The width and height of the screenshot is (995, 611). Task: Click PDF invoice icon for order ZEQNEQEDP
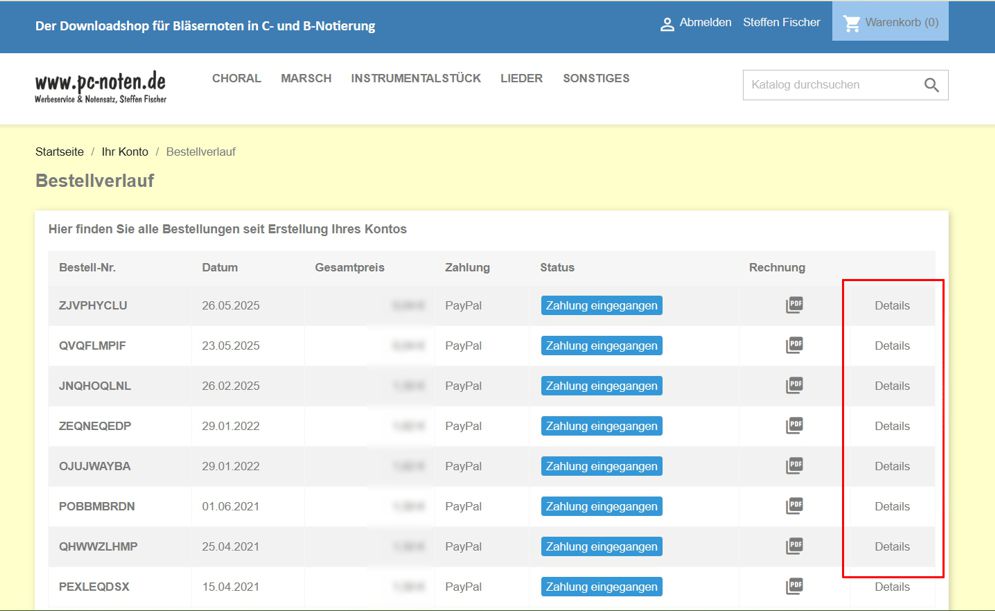794,425
